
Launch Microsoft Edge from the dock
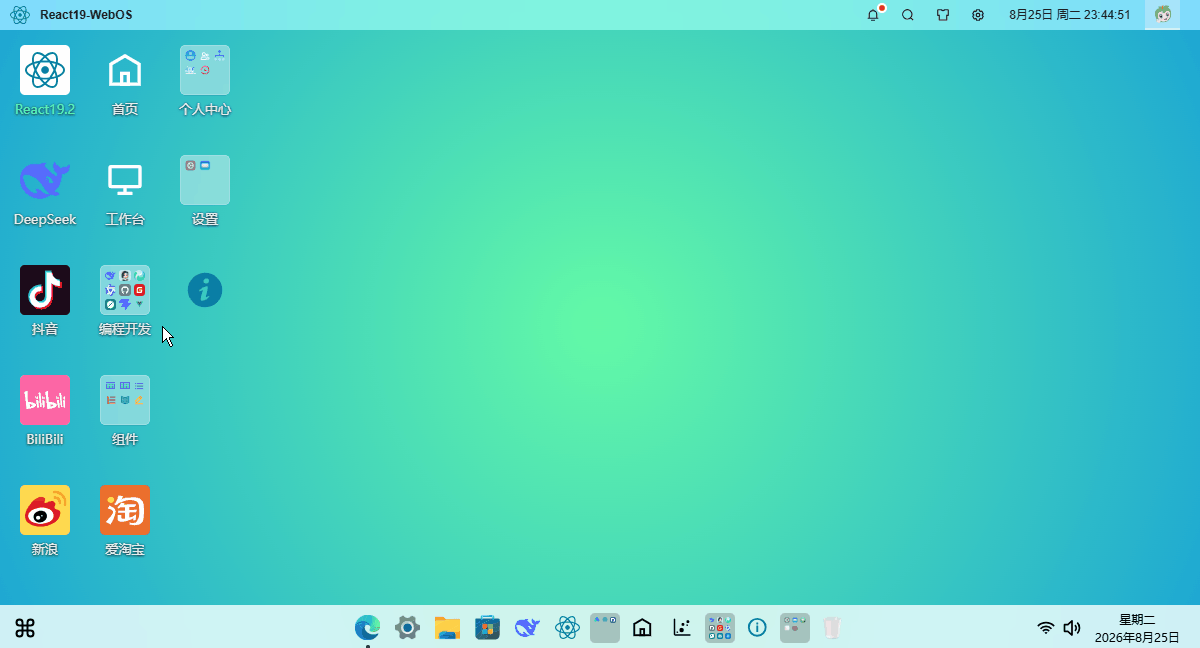point(367,628)
